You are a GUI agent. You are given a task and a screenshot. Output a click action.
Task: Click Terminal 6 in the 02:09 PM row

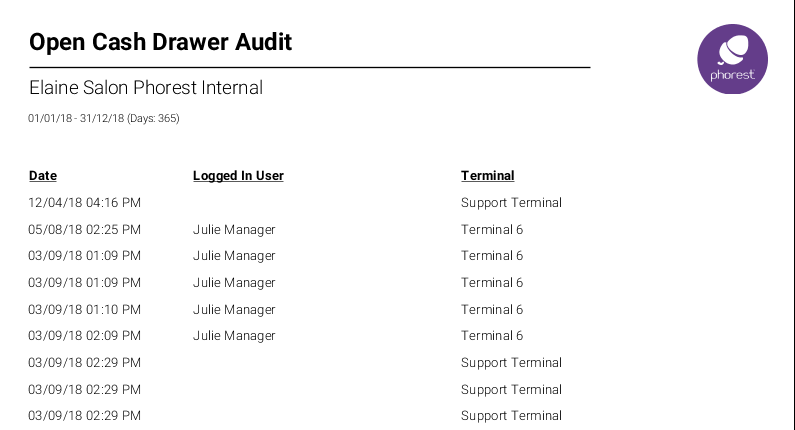[x=492, y=336]
